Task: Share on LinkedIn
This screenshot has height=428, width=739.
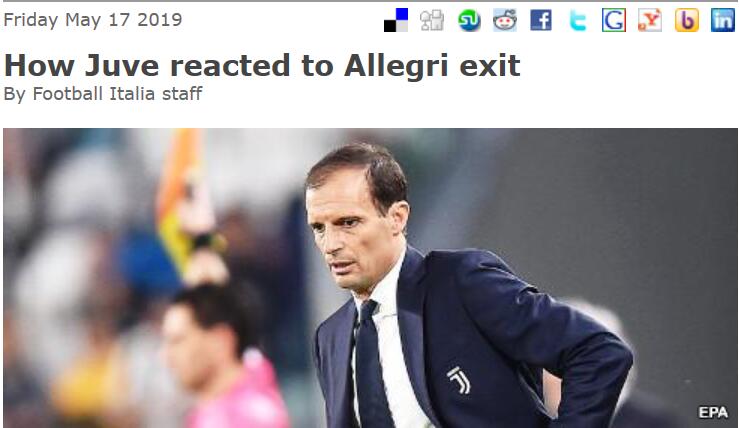Action: tap(723, 20)
